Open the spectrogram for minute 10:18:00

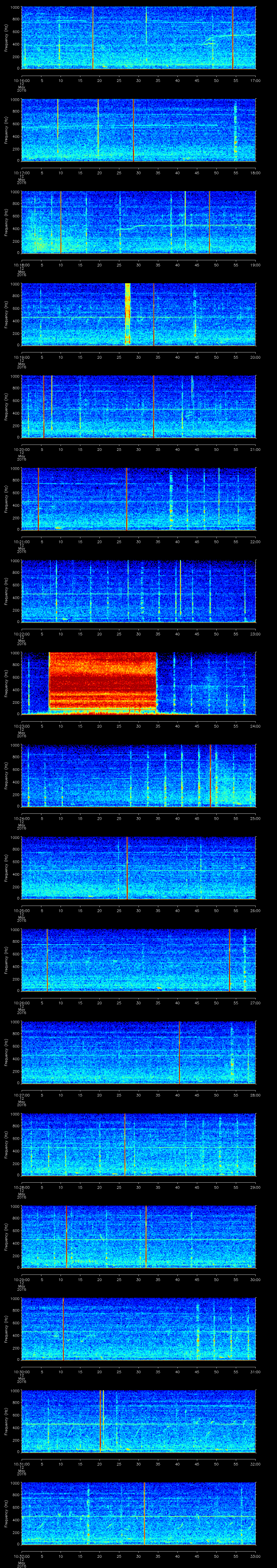point(138,222)
